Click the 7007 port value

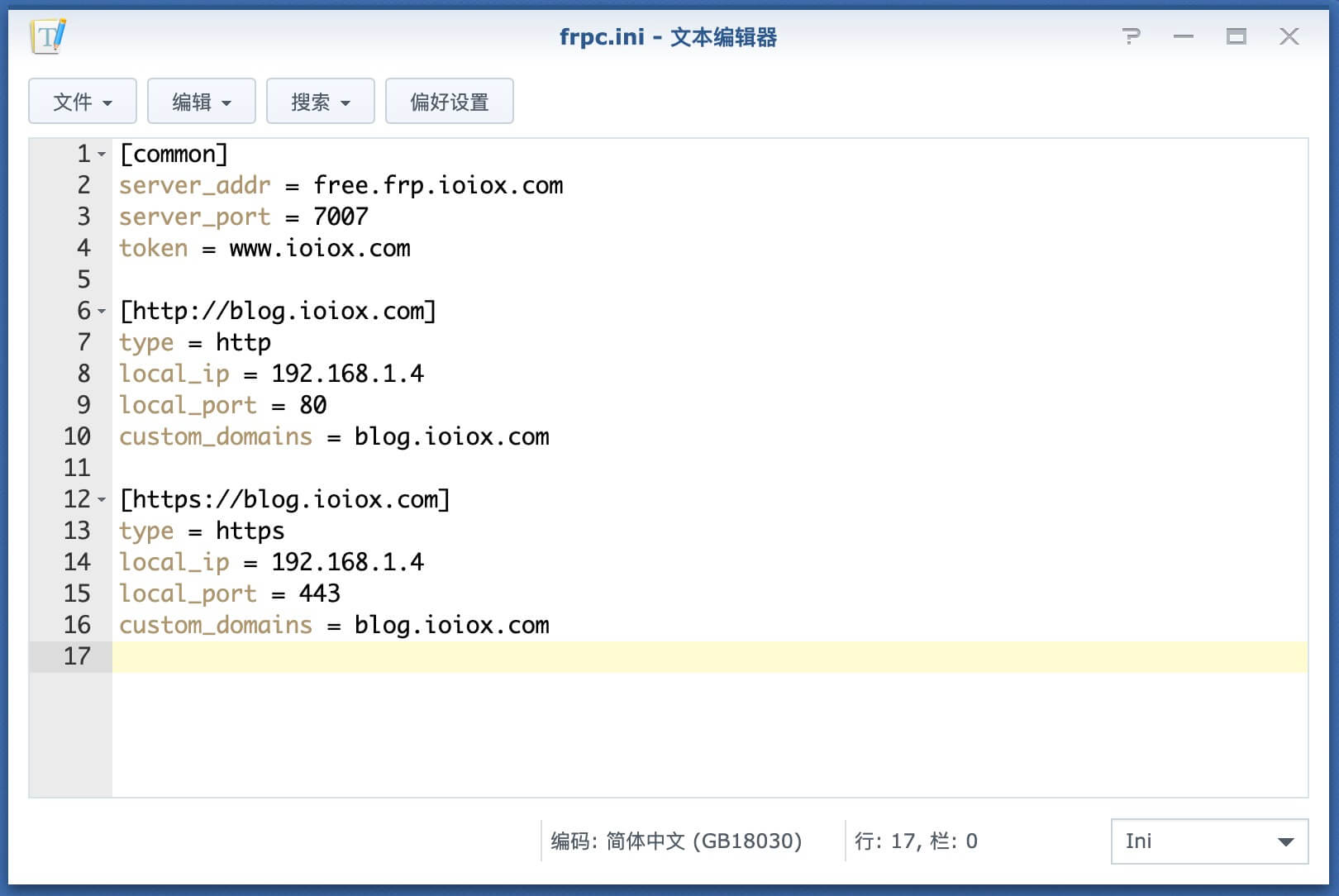[x=341, y=217]
